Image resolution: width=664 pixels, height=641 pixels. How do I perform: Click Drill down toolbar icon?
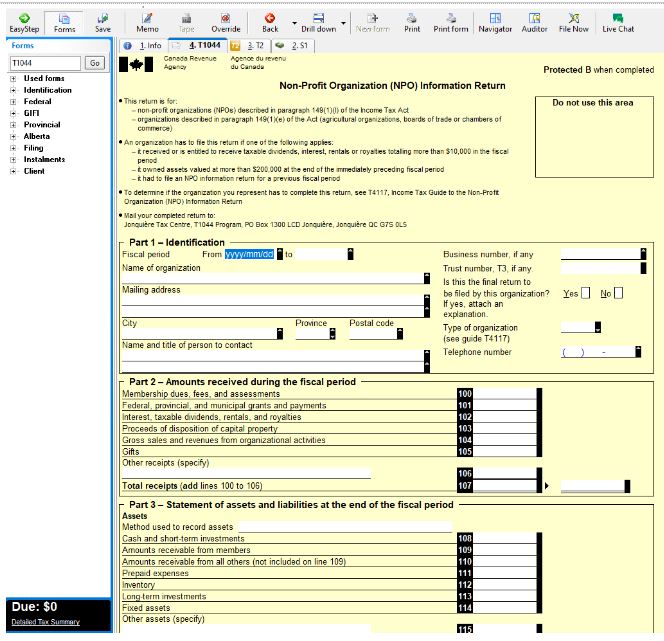[x=318, y=23]
